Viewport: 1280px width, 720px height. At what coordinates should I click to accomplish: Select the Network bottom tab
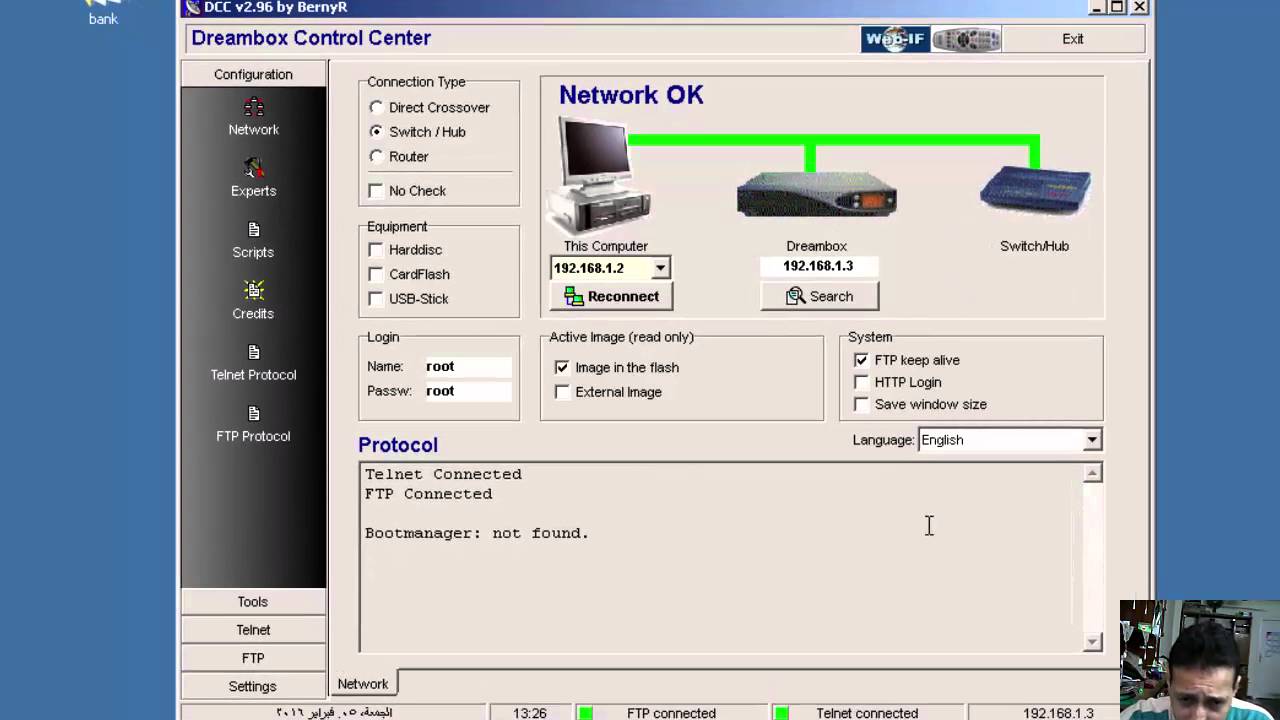click(x=363, y=684)
